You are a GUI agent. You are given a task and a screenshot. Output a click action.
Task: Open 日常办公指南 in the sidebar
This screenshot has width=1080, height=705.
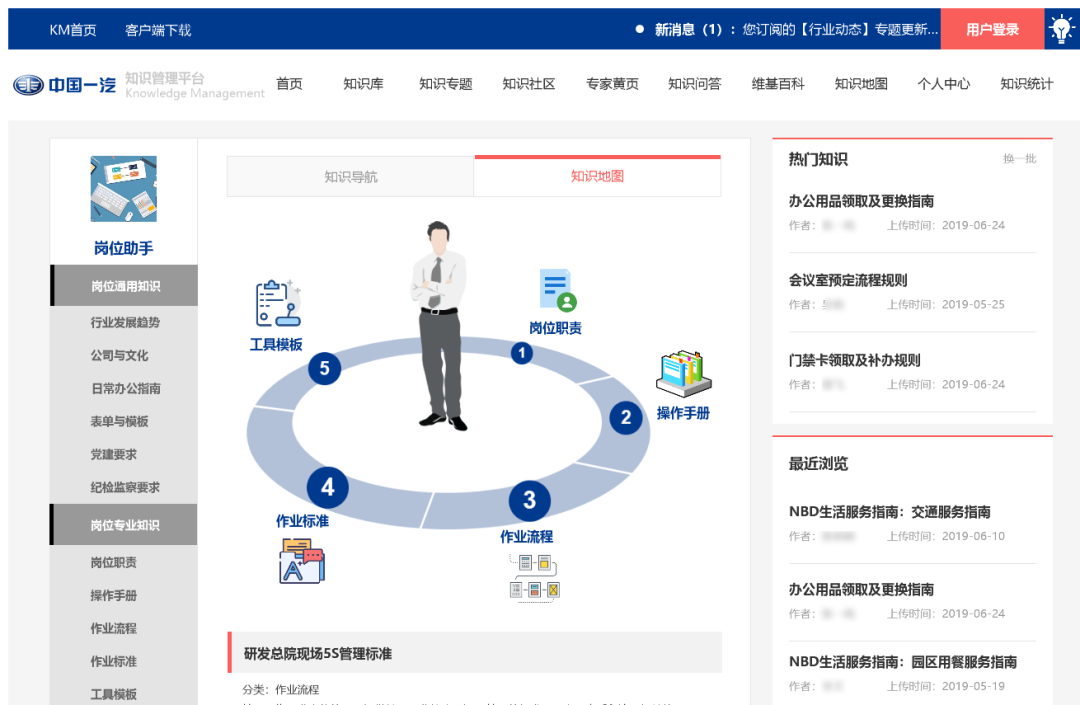pyautogui.click(x=125, y=388)
